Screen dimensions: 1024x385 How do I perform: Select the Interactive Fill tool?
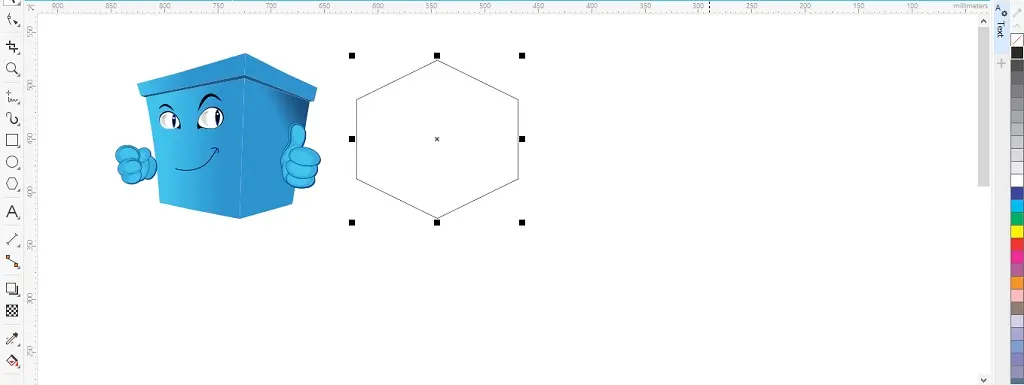pos(12,360)
